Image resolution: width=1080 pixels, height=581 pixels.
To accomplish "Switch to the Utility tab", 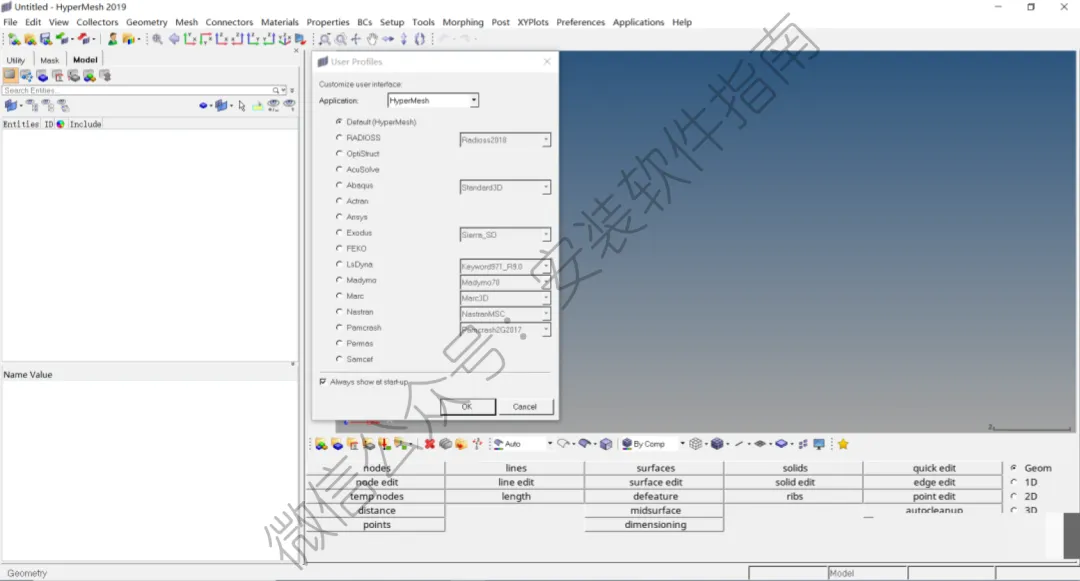I will 16,60.
